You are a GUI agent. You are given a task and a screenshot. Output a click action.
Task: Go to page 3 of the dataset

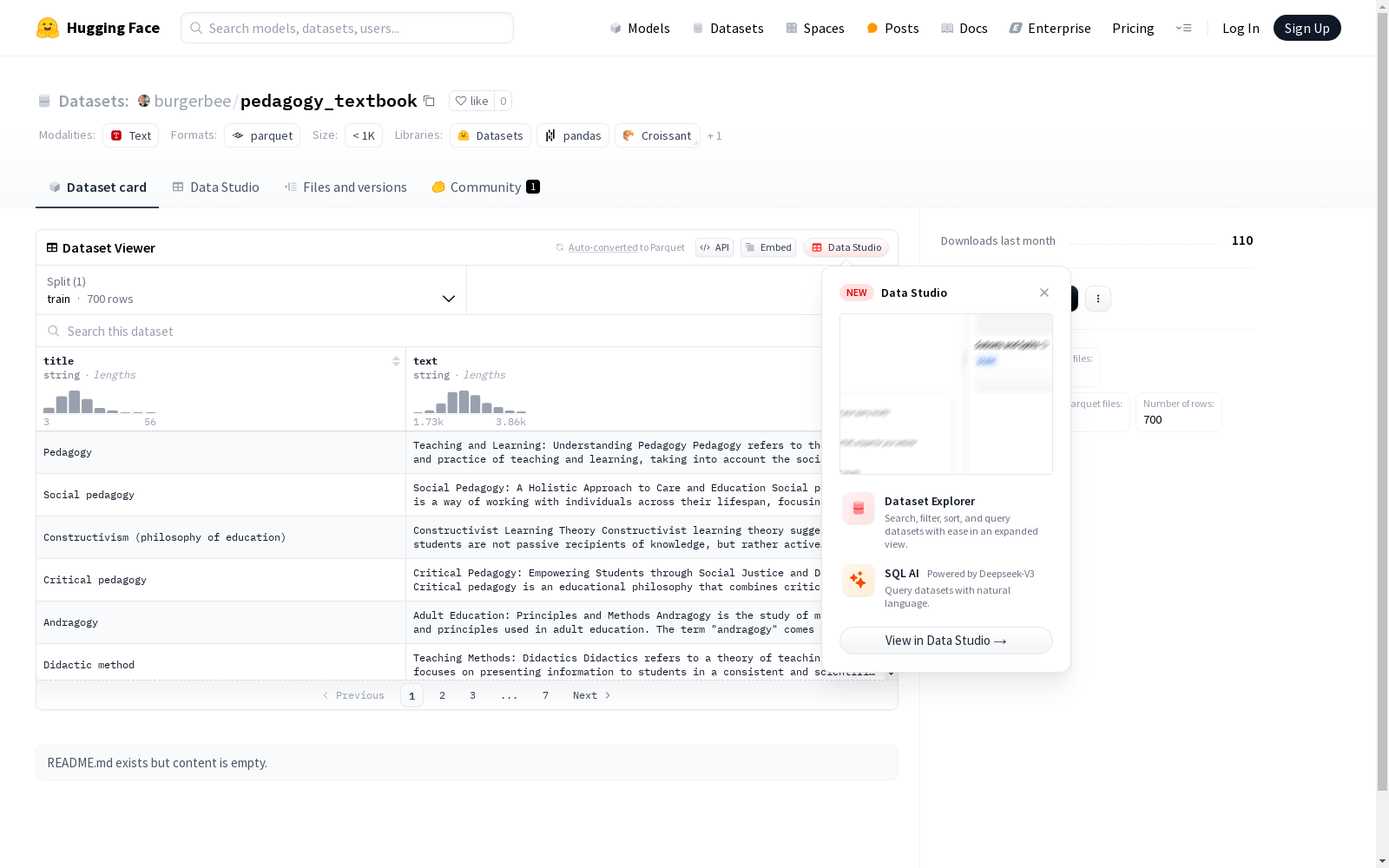click(x=473, y=695)
